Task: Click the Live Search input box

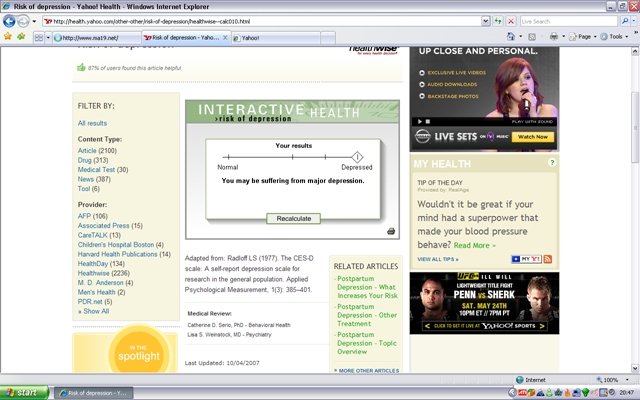Action: tap(569, 21)
